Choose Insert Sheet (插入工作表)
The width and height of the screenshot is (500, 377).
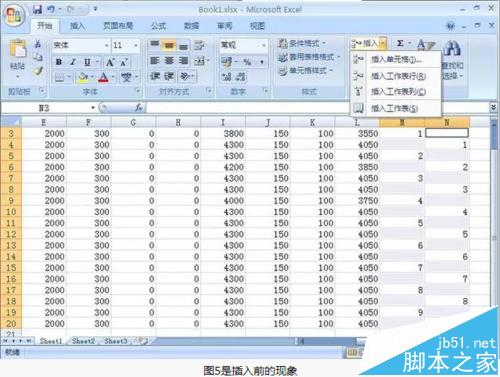[x=396, y=108]
